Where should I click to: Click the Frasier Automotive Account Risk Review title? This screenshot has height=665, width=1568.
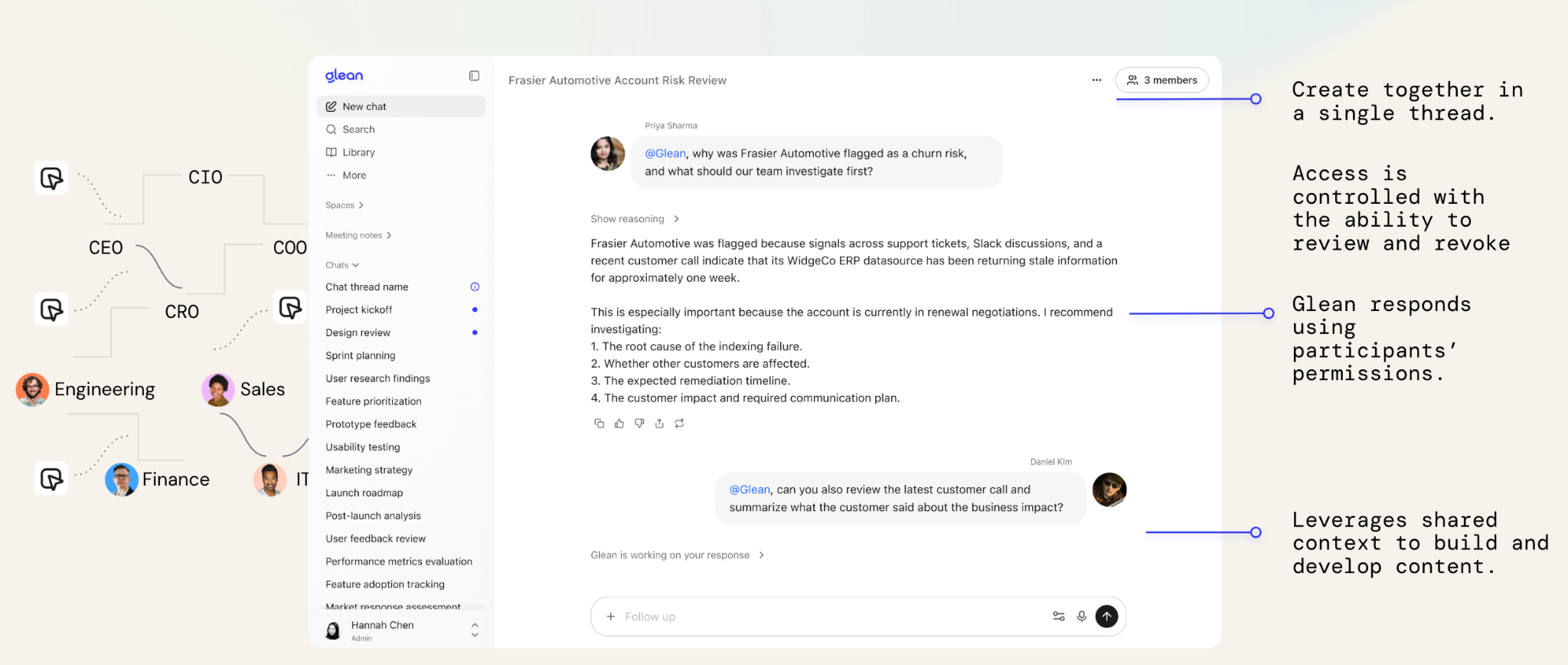pos(617,80)
